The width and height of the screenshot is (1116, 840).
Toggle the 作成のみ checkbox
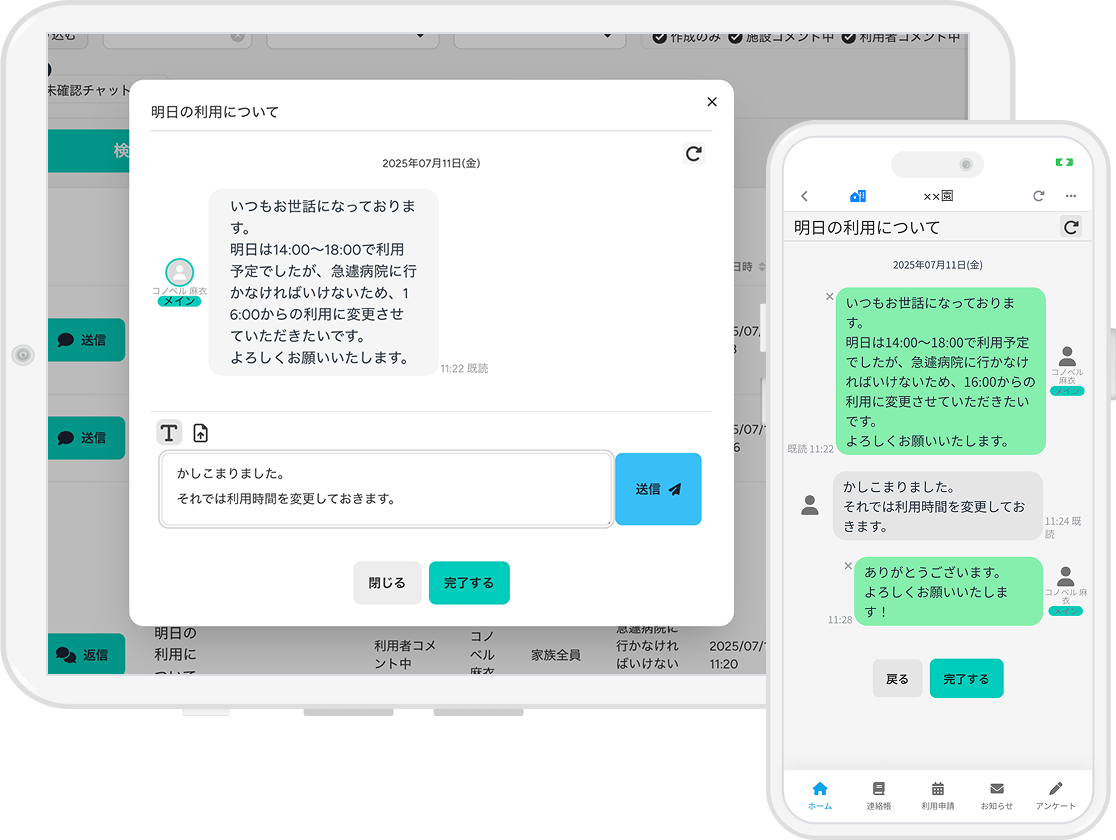pyautogui.click(x=659, y=37)
